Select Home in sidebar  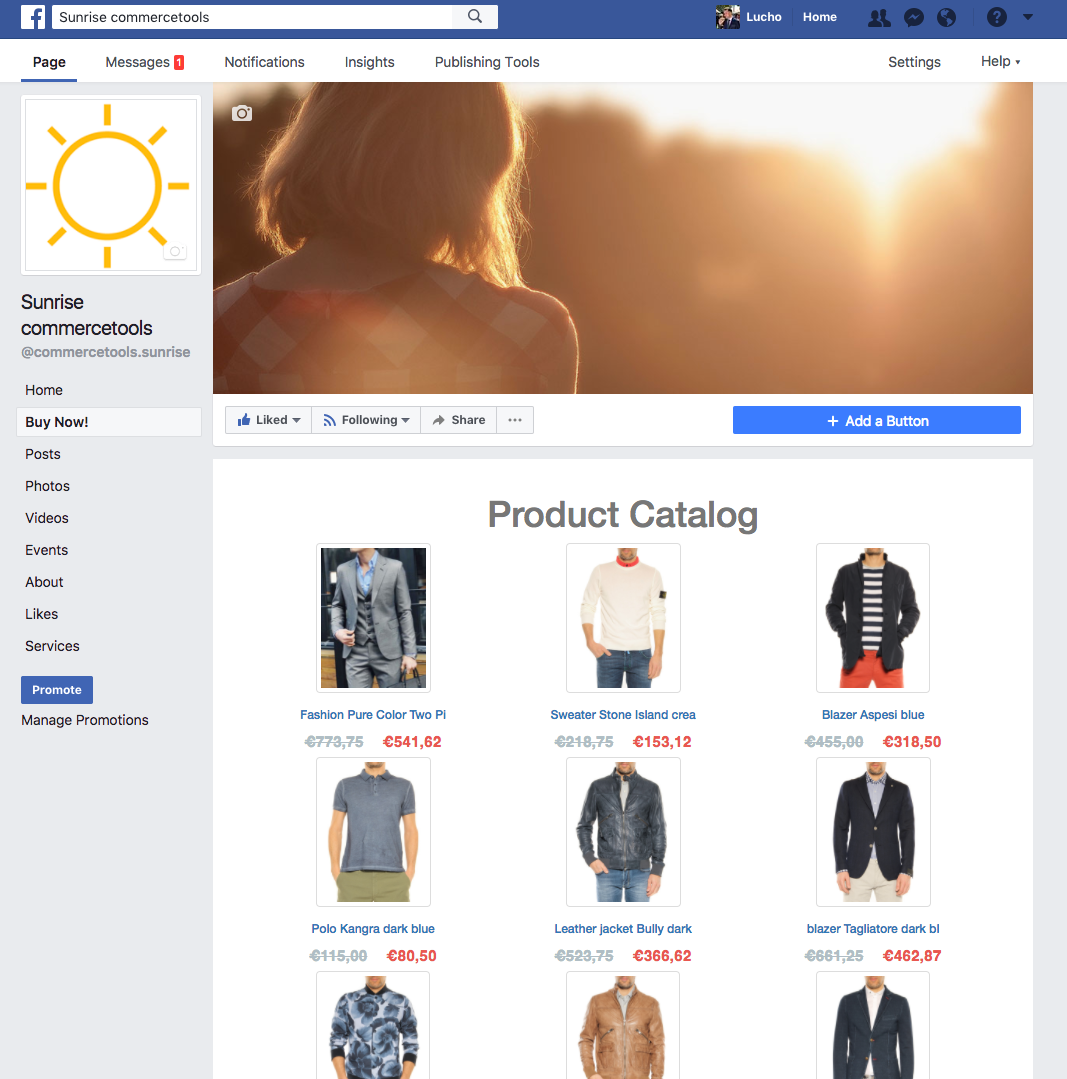tap(43, 390)
